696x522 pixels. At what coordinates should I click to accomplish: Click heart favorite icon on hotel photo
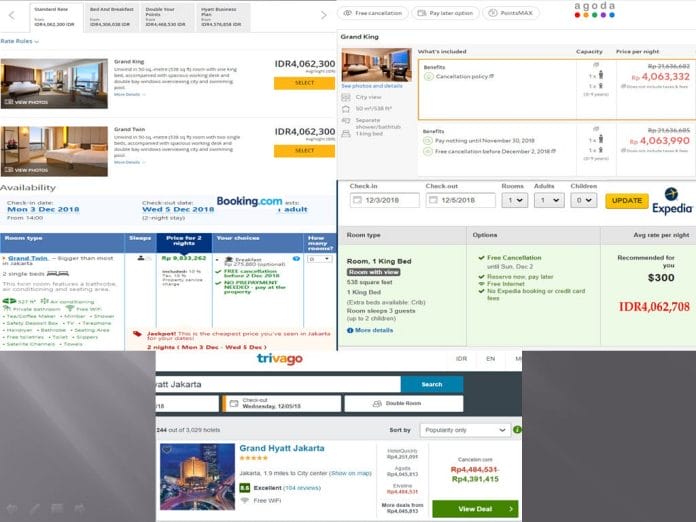[166, 450]
